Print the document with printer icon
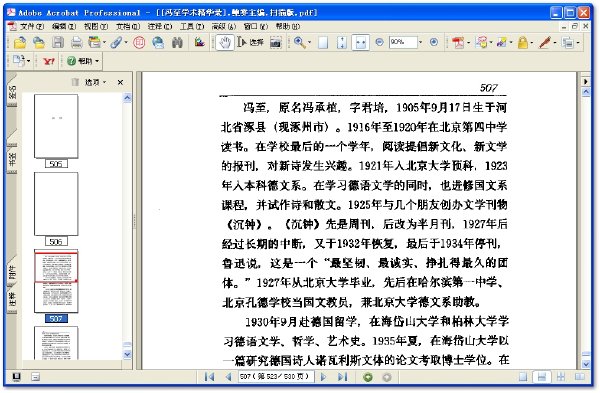Image resolution: width=600 pixels, height=393 pixels. click(x=77, y=42)
